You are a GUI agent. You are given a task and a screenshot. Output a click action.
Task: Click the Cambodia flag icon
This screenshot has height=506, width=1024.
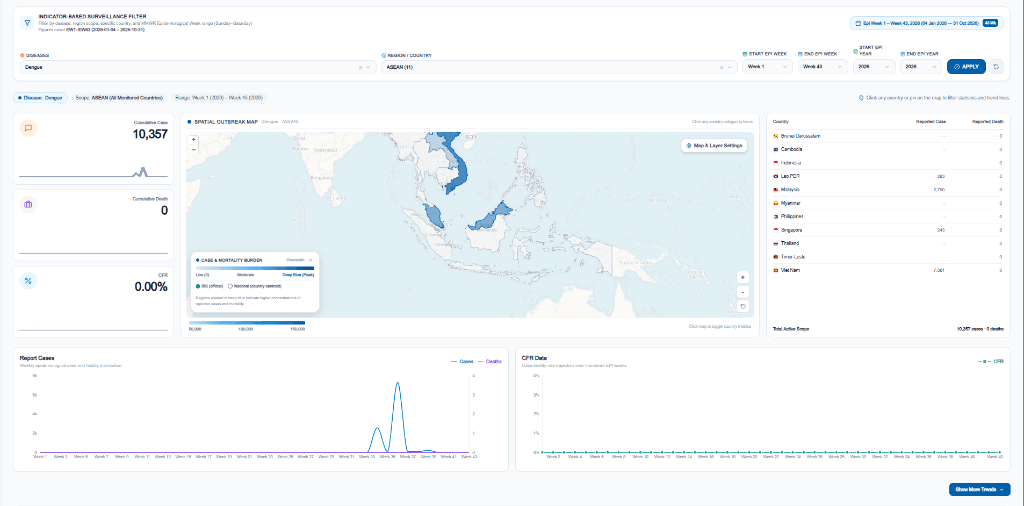[776, 150]
